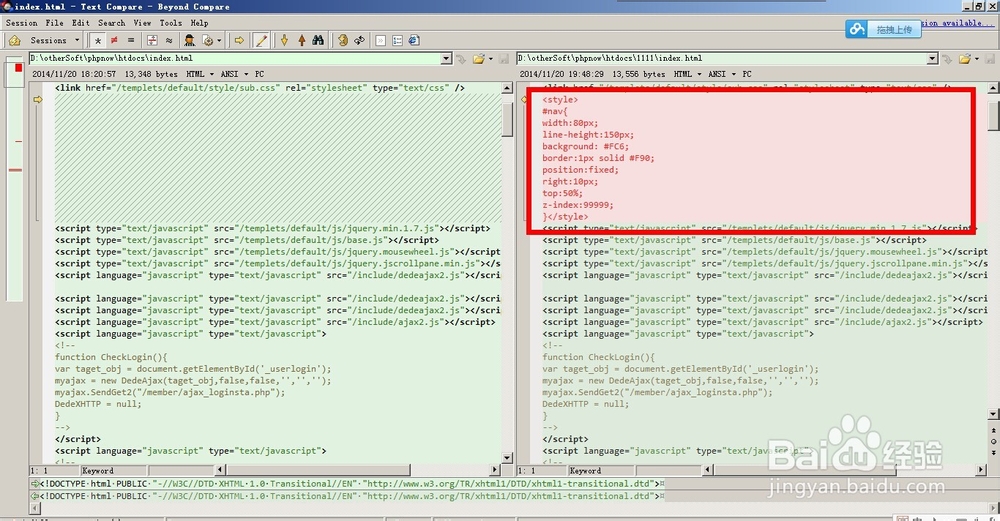Click right pane horizontal scroll left arrow
Image resolution: width=1000 pixels, height=521 pixels.
pos(707,470)
